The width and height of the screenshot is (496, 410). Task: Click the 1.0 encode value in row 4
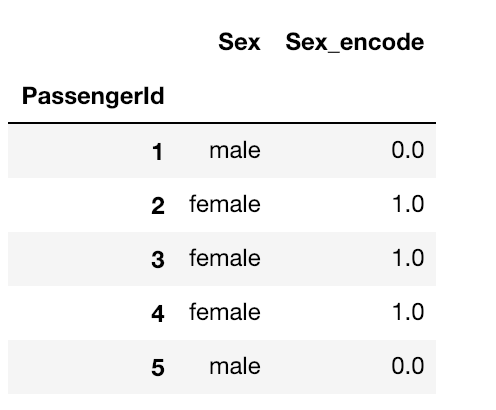[408, 312]
